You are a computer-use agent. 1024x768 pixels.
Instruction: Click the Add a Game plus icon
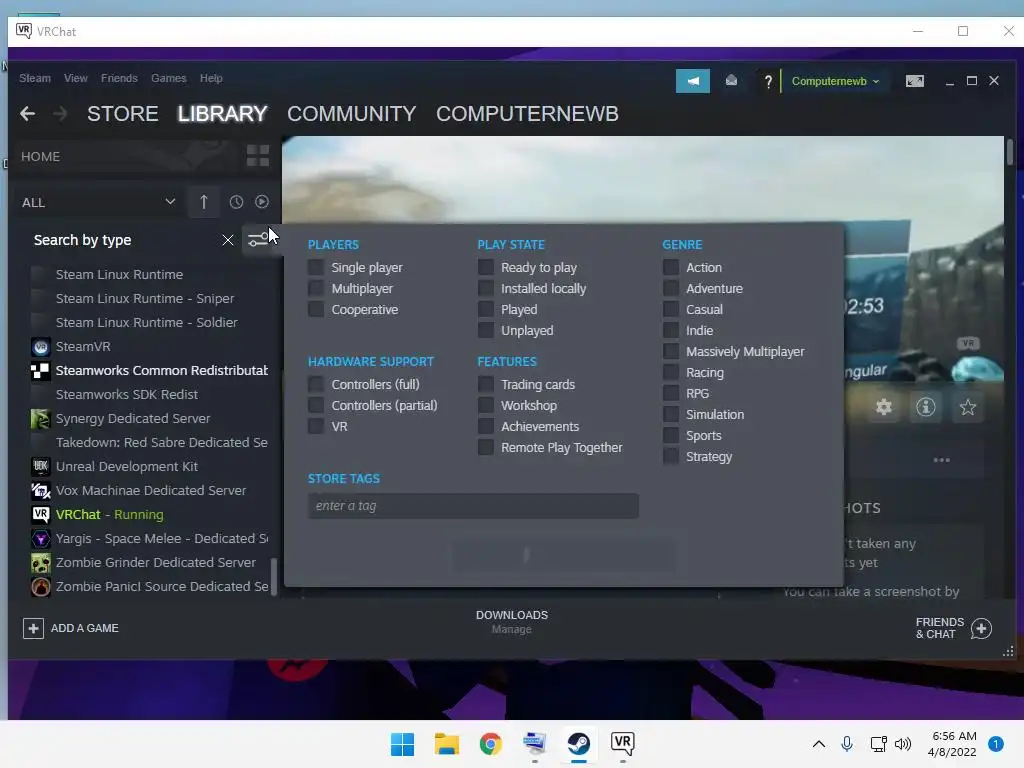[33, 628]
